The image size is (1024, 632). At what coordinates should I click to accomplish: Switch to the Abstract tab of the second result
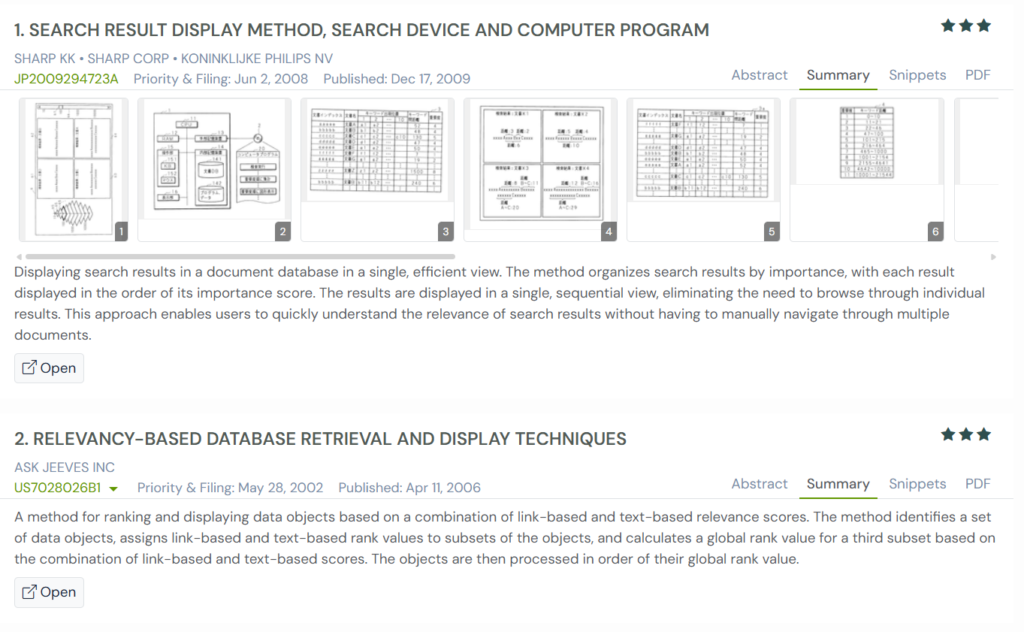click(759, 484)
